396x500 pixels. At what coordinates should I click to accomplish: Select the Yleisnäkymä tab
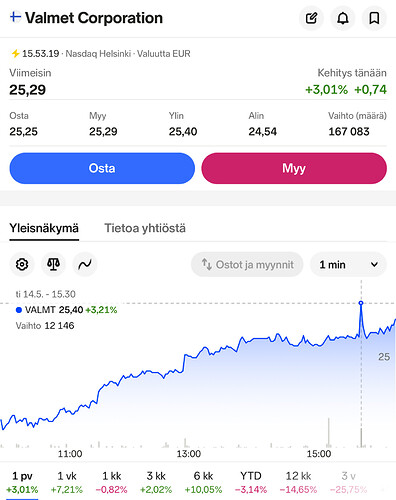coord(44,228)
